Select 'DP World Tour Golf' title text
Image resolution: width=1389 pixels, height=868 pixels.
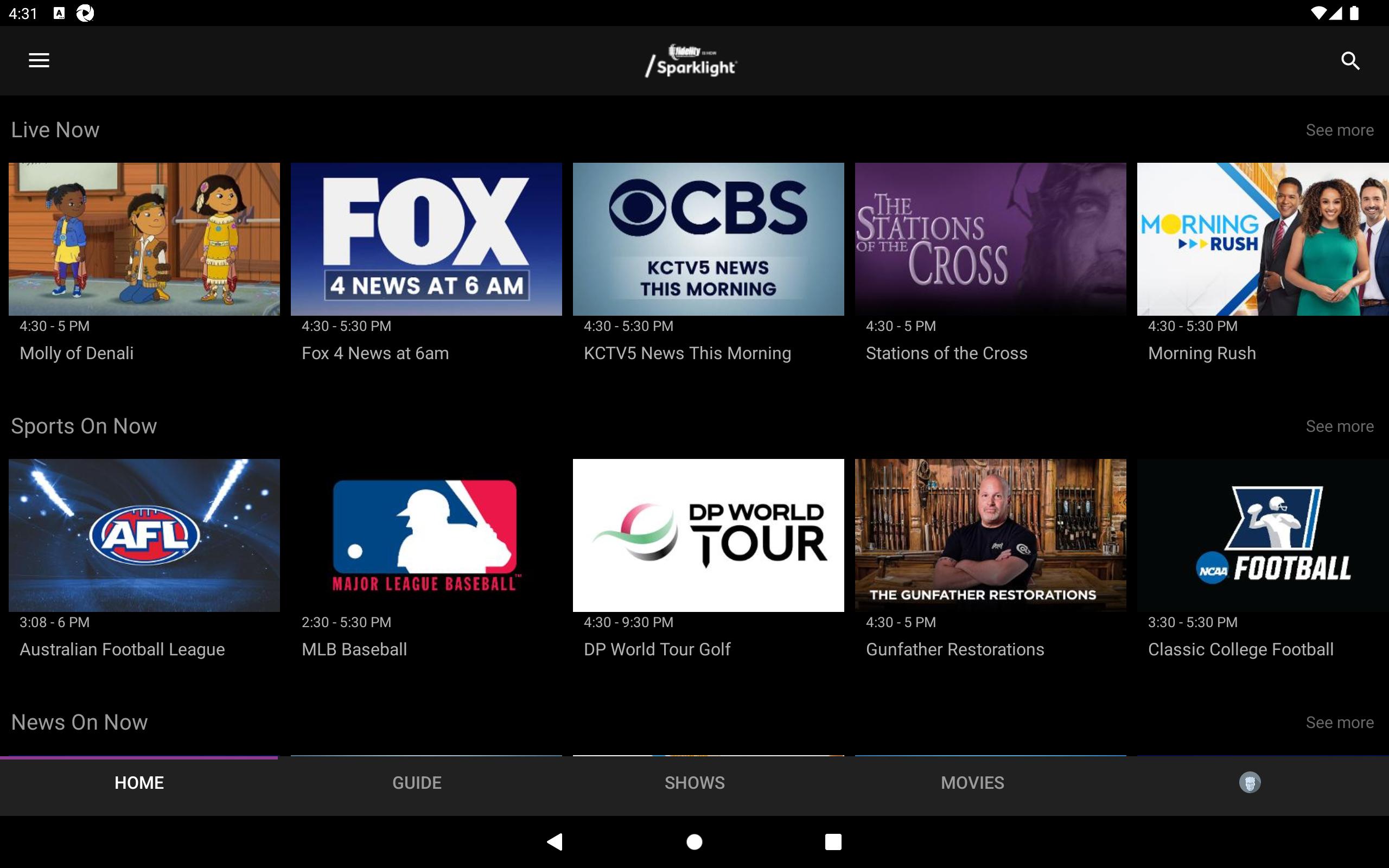click(657, 649)
